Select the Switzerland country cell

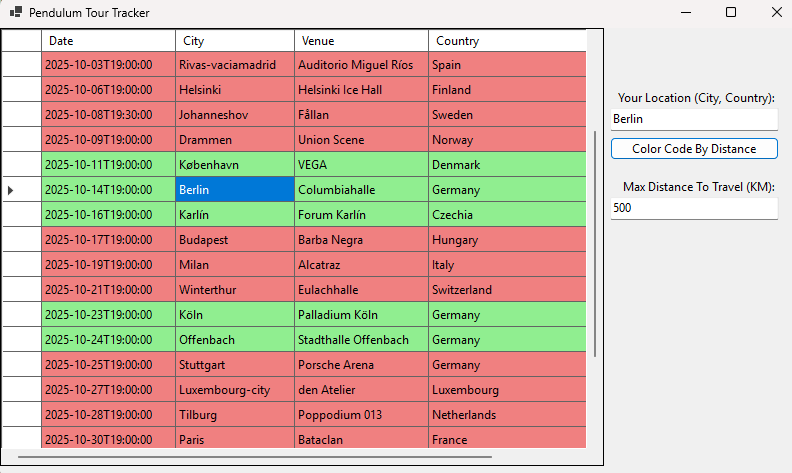507,290
